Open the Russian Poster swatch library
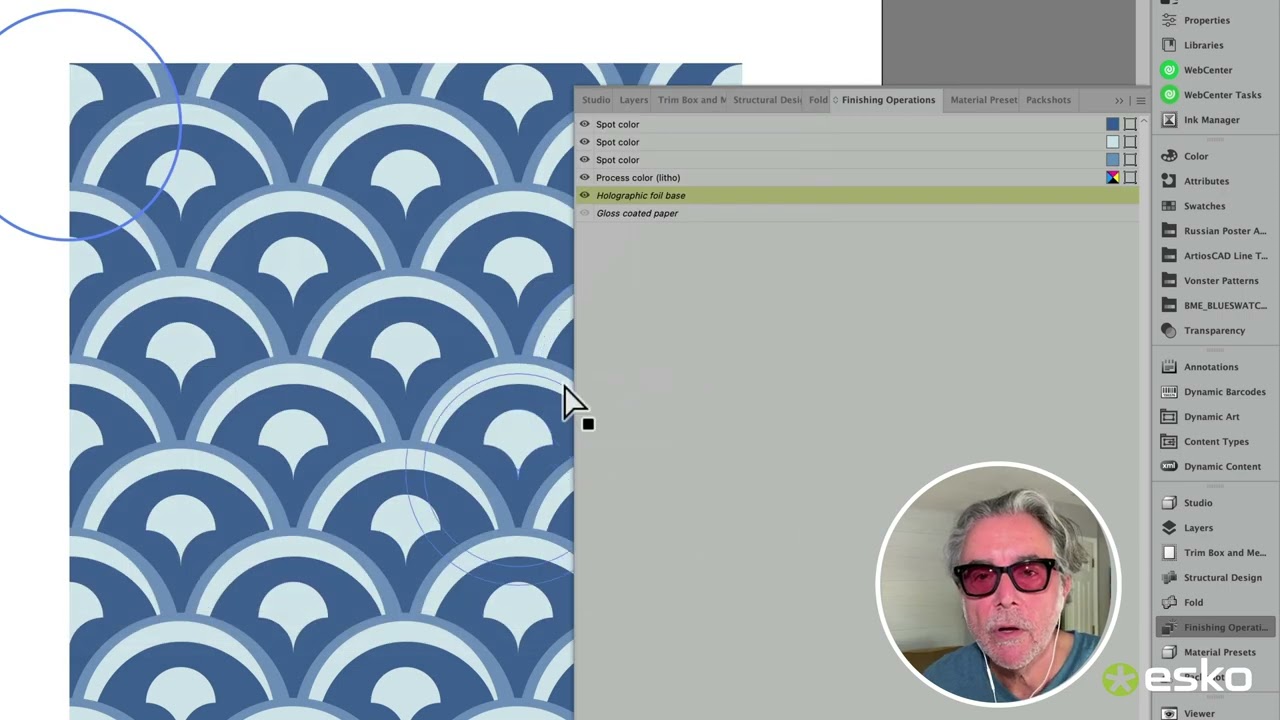The width and height of the screenshot is (1280, 720). coord(1214,231)
